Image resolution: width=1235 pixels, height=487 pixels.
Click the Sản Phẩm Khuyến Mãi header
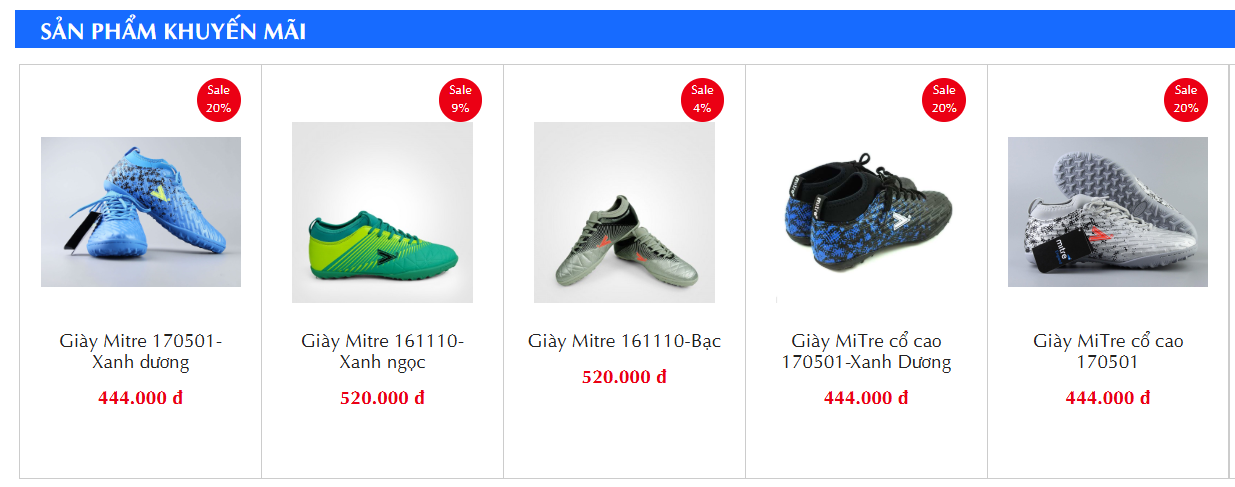pos(173,32)
